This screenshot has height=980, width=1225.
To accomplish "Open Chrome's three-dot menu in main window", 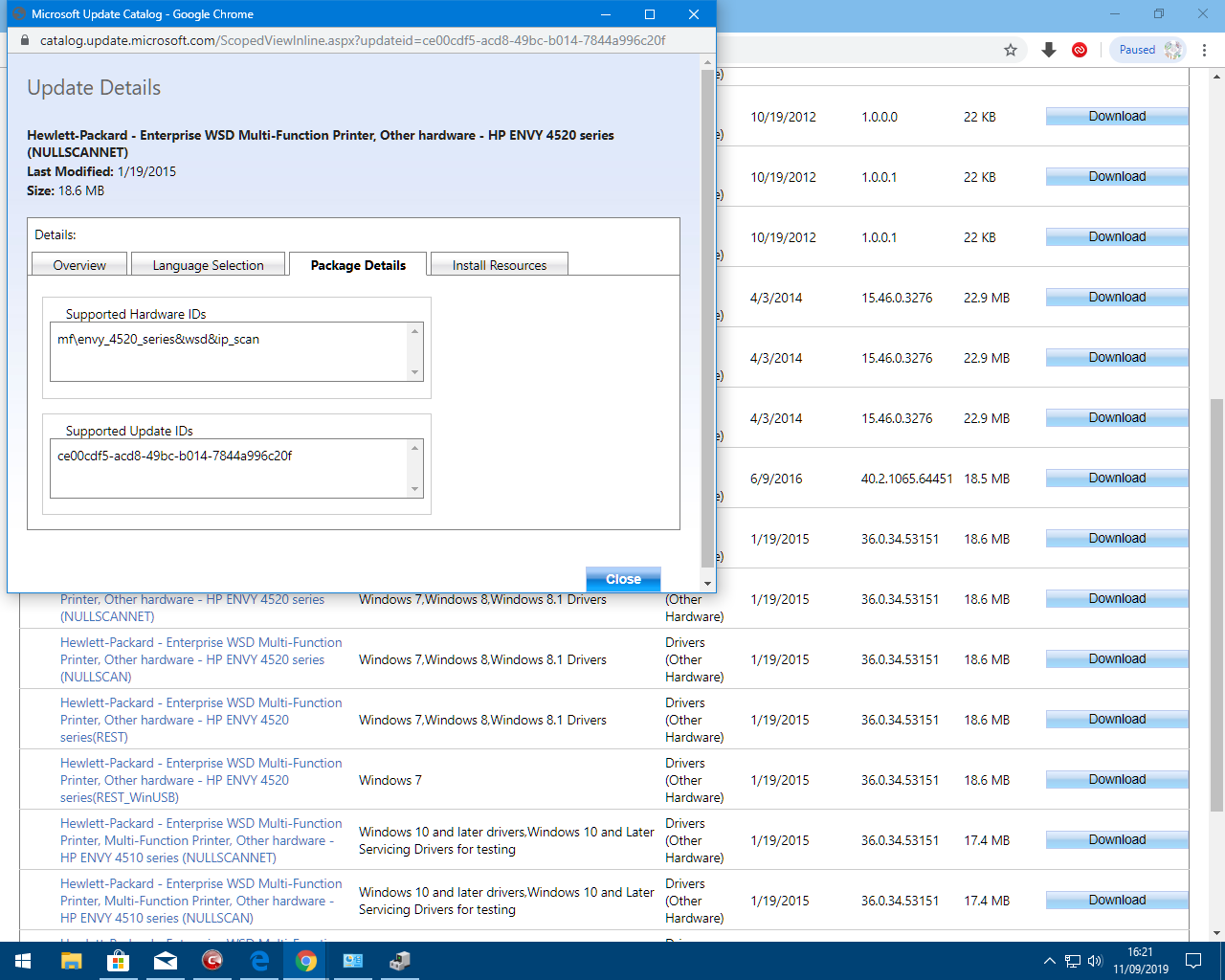I will pos(1205,50).
